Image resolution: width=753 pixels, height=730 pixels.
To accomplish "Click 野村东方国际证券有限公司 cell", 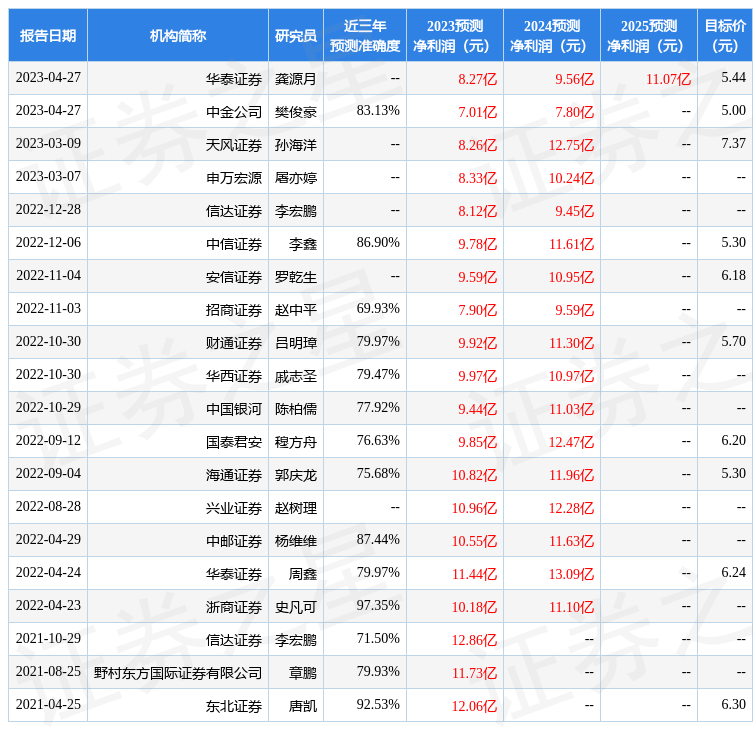I will (178, 673).
